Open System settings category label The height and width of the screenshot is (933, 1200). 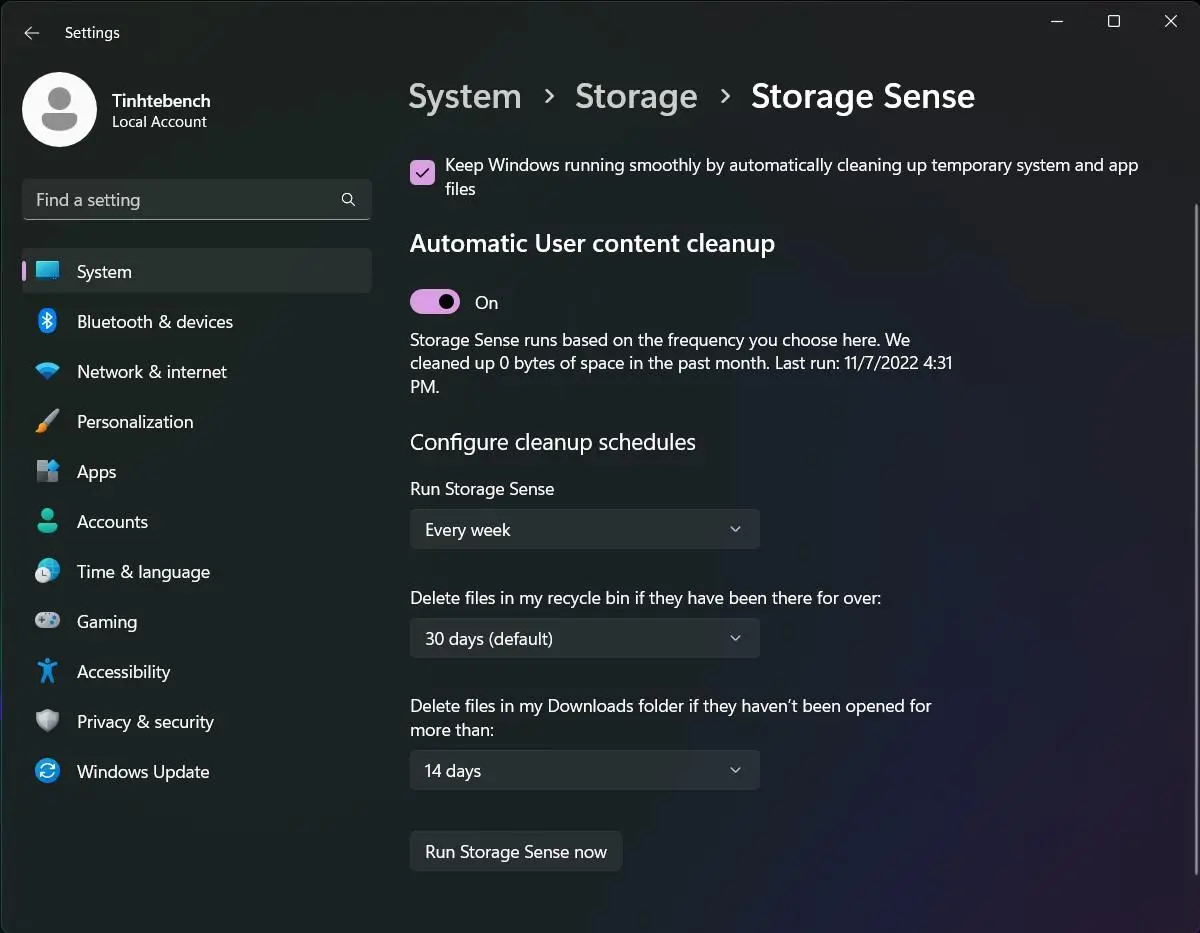(x=104, y=272)
